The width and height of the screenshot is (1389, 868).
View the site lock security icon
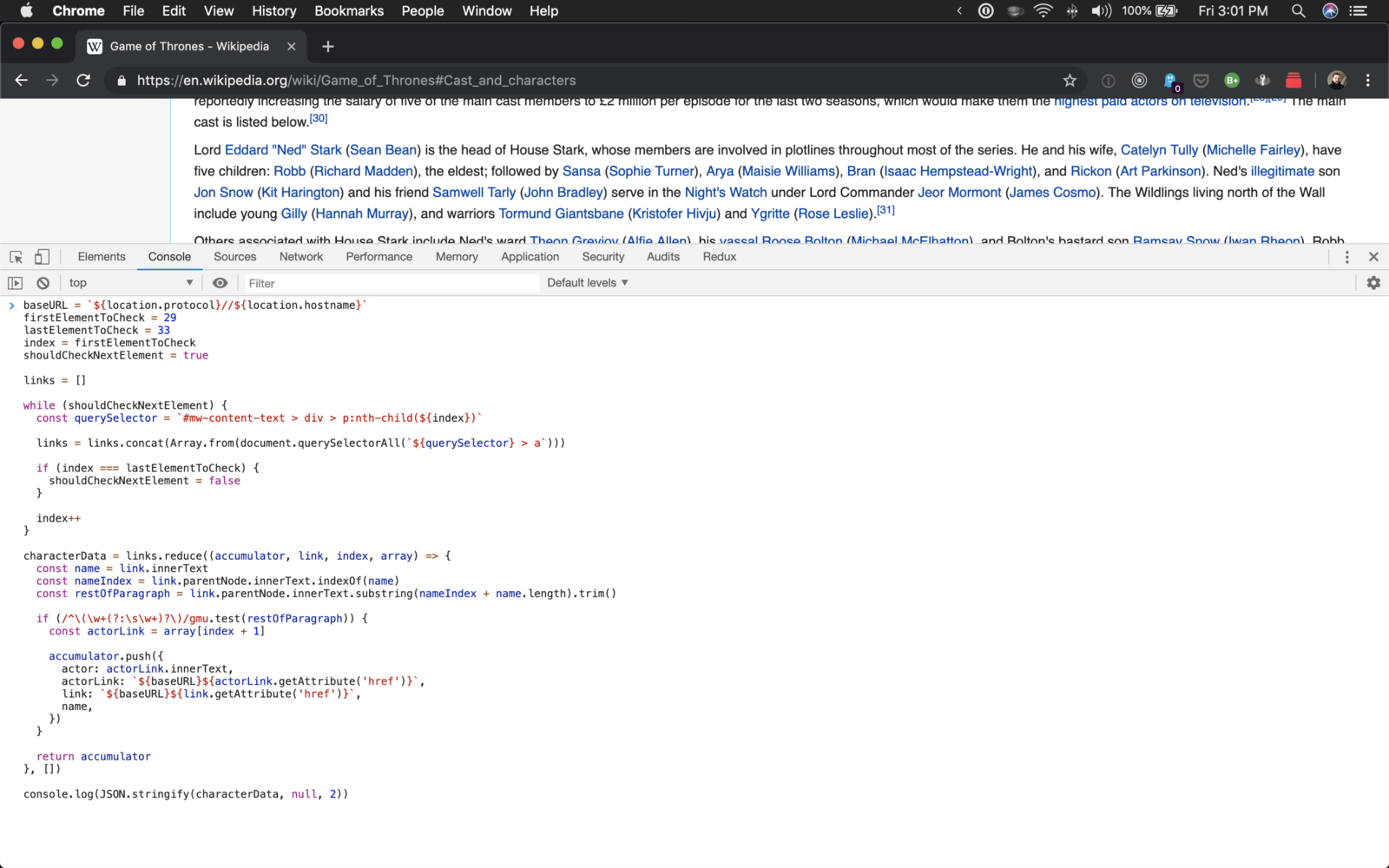pos(122,81)
